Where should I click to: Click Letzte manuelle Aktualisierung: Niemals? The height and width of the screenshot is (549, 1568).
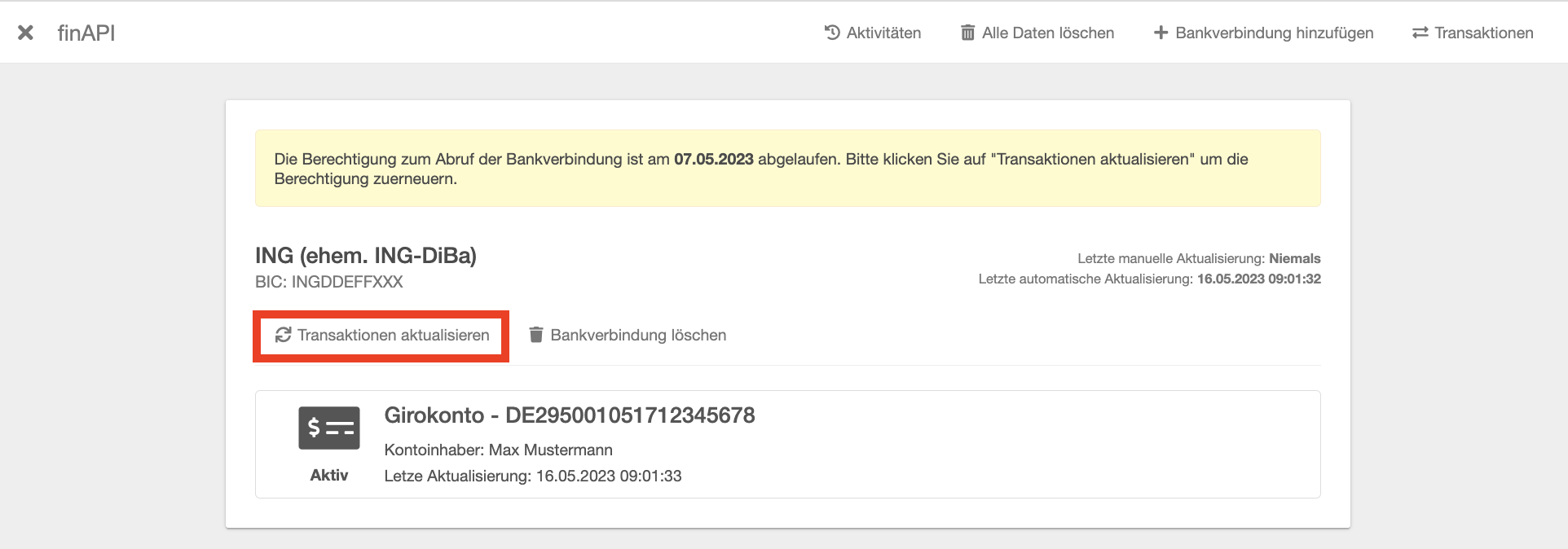pyautogui.click(x=1199, y=258)
